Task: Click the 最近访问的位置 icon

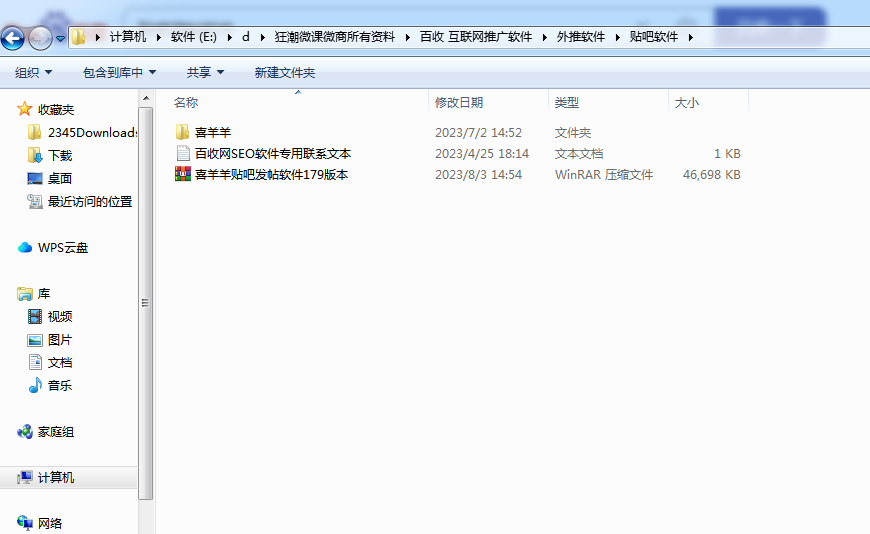Action: click(35, 201)
